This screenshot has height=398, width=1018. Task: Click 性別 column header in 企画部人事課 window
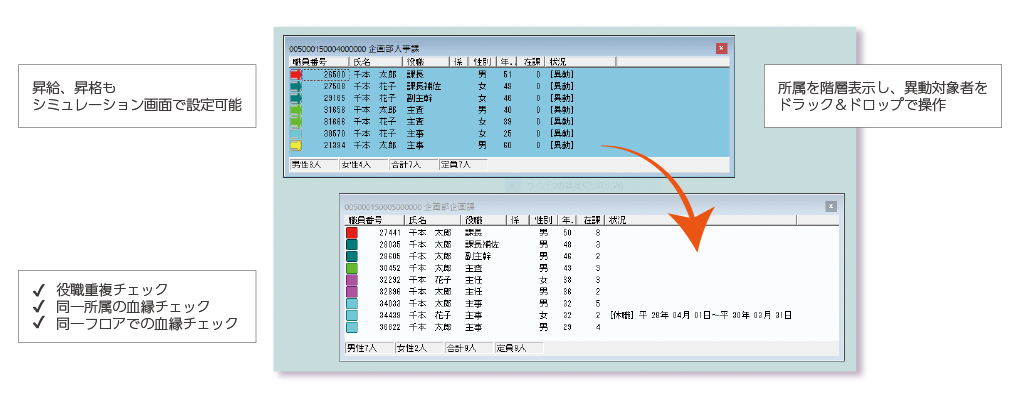[482, 62]
